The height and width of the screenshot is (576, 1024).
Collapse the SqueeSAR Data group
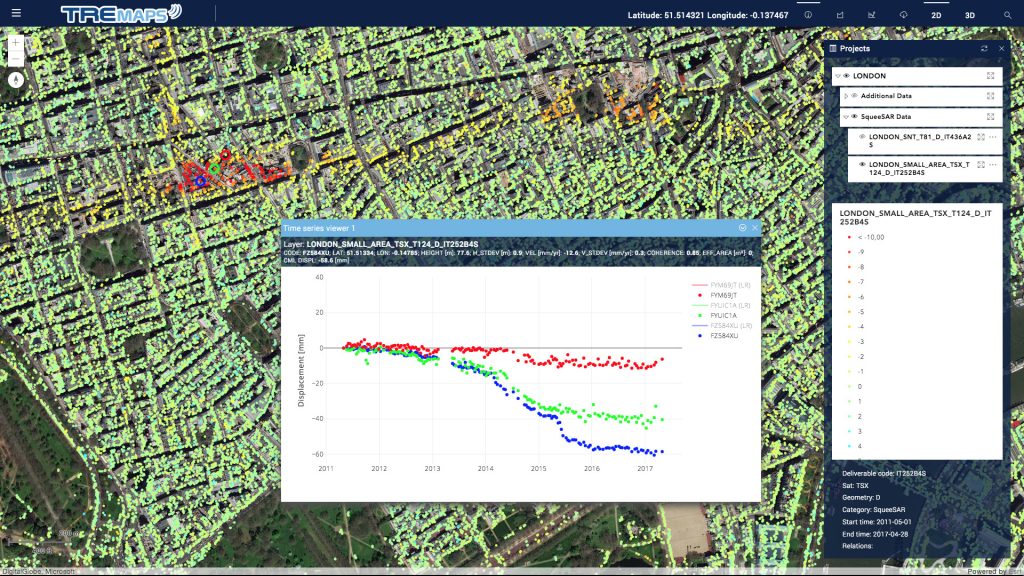tap(846, 116)
